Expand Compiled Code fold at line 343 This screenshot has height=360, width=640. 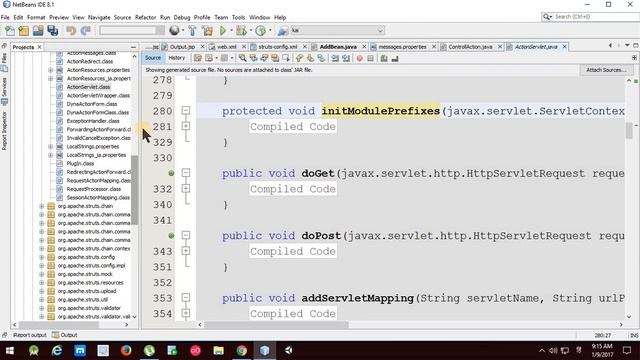click(186, 251)
